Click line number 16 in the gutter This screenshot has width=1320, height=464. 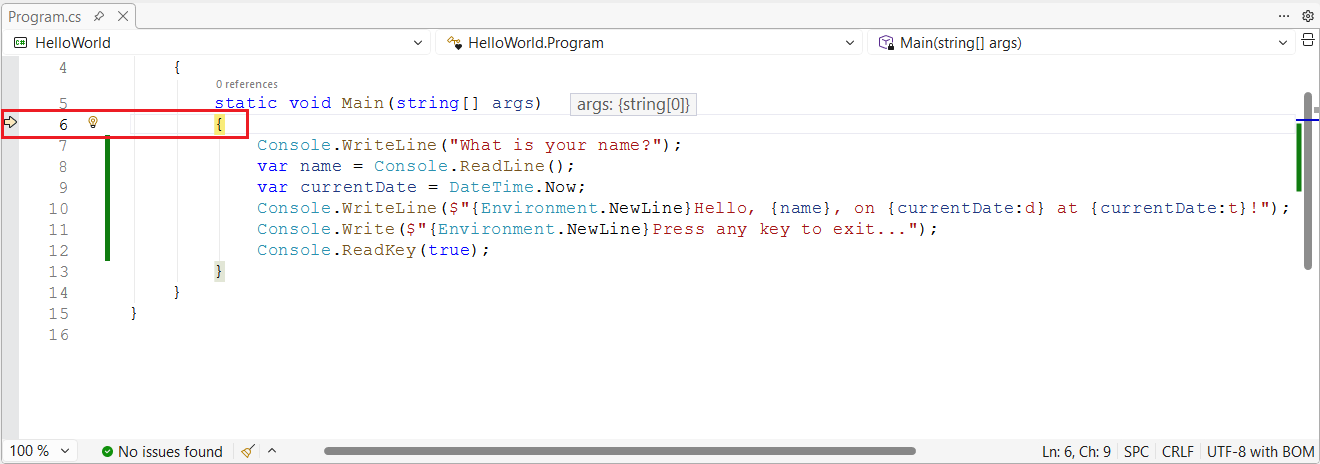coord(58,335)
